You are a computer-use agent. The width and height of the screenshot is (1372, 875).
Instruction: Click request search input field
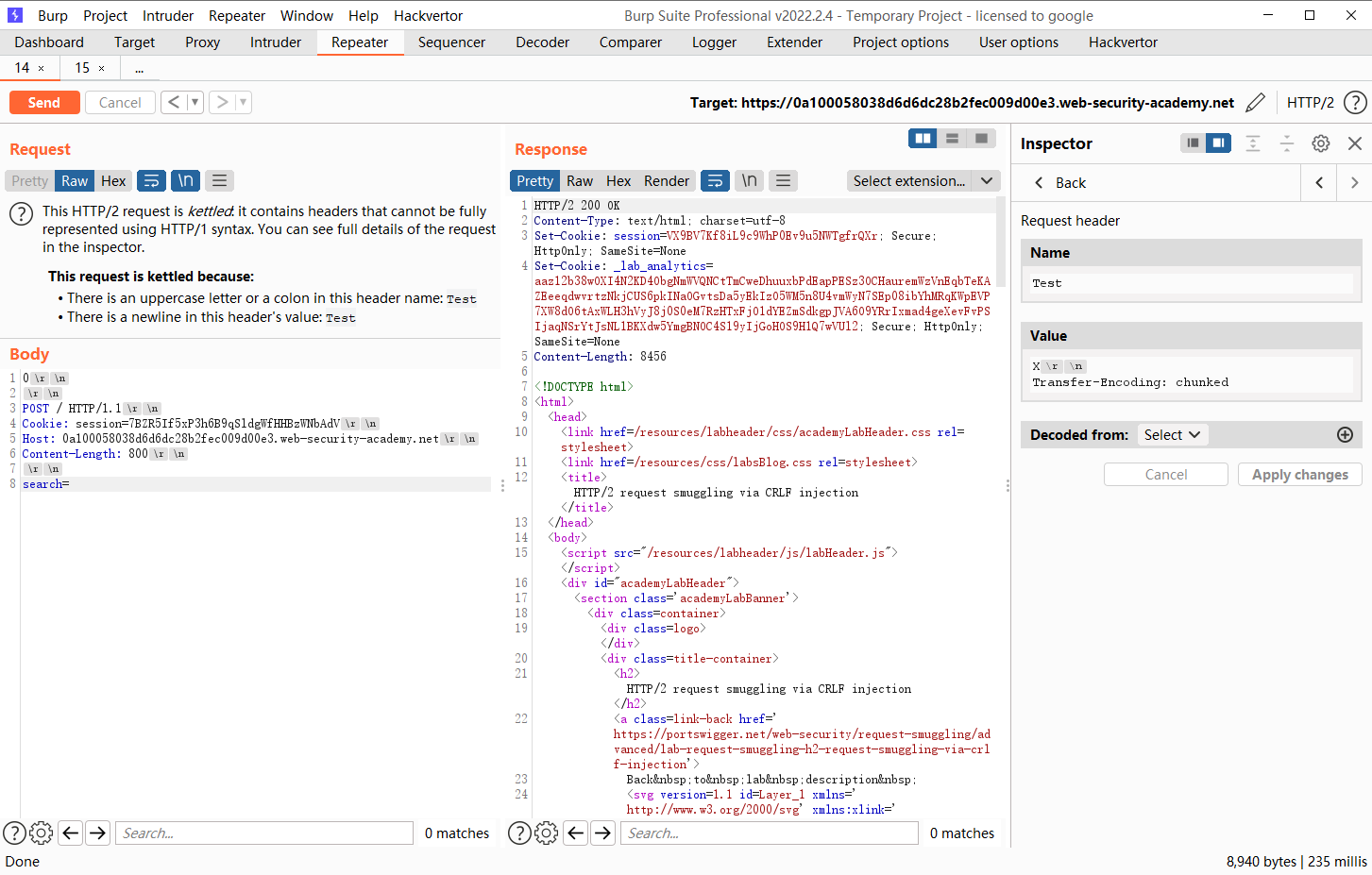pyautogui.click(x=264, y=833)
